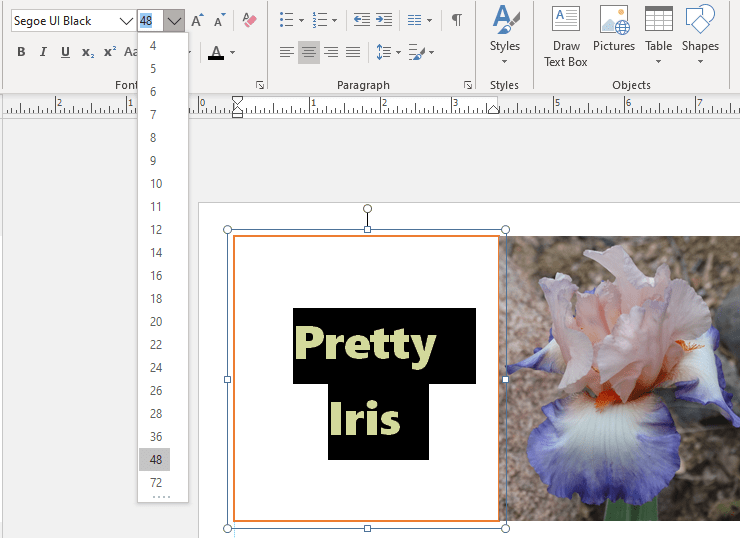Click the Draw Text Box button
The height and width of the screenshot is (538, 740).
click(566, 34)
